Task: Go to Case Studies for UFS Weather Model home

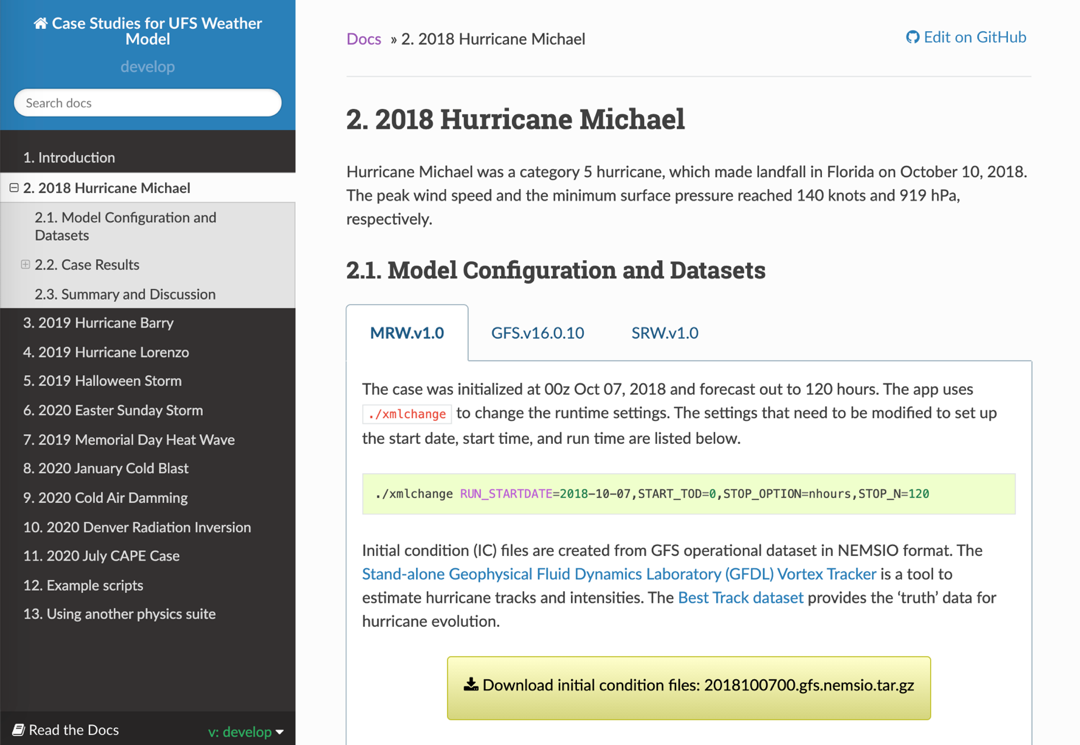Action: click(148, 31)
